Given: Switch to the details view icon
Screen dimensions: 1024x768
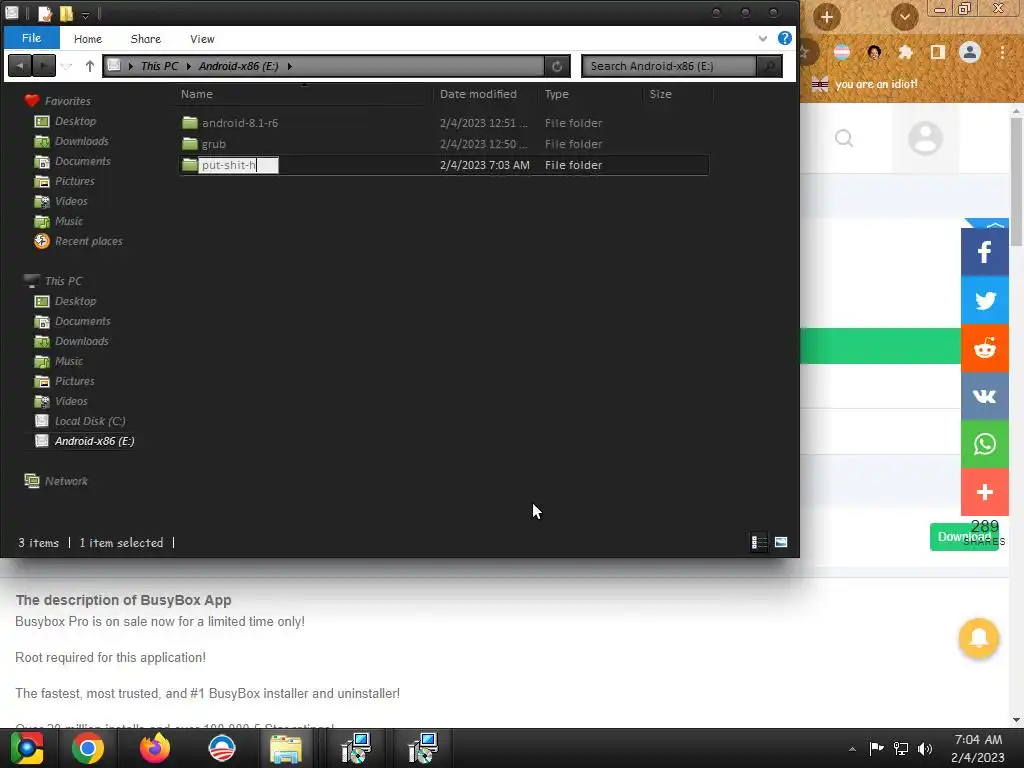Looking at the screenshot, I should pyautogui.click(x=758, y=542).
